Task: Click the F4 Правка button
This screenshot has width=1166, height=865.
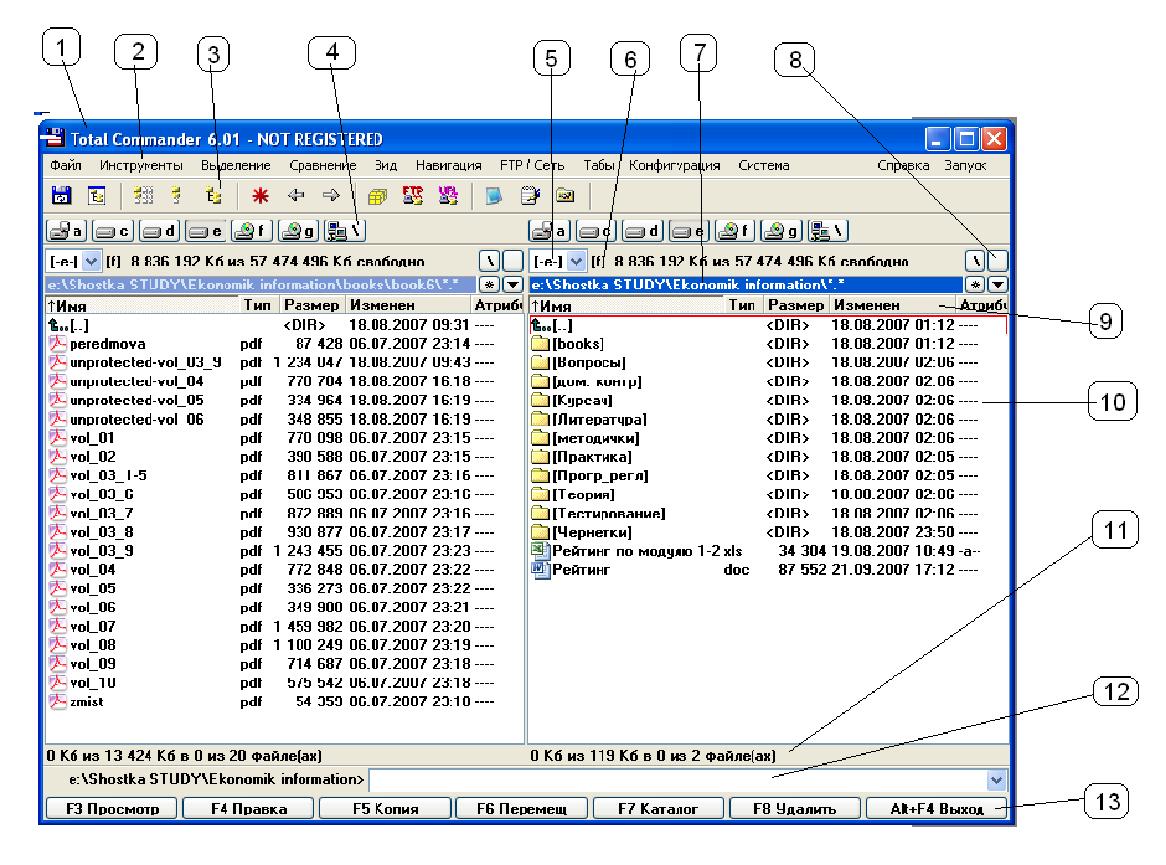Action: click(248, 808)
